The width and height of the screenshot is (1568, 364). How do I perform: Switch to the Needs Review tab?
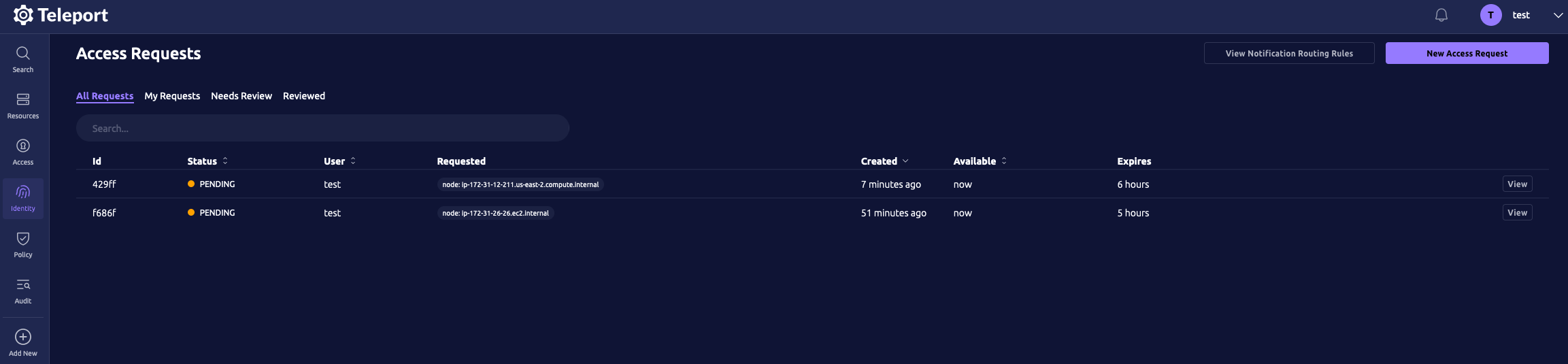(x=241, y=96)
